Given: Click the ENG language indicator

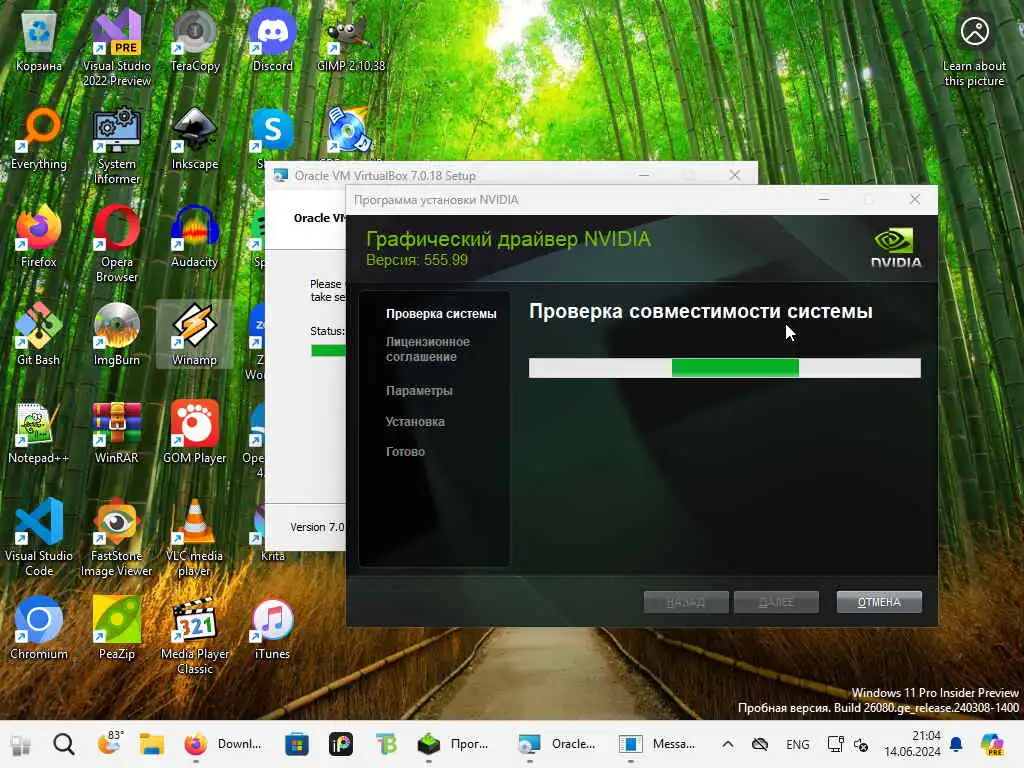Looking at the screenshot, I should [797, 744].
